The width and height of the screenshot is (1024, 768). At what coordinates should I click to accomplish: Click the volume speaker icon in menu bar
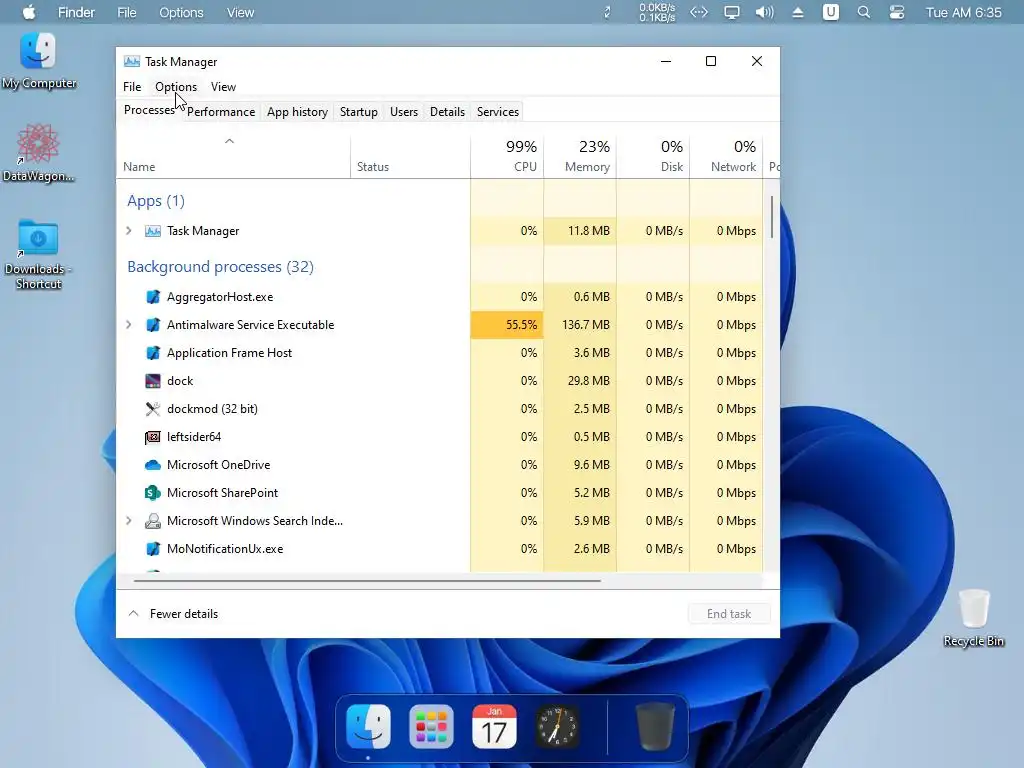tap(764, 12)
